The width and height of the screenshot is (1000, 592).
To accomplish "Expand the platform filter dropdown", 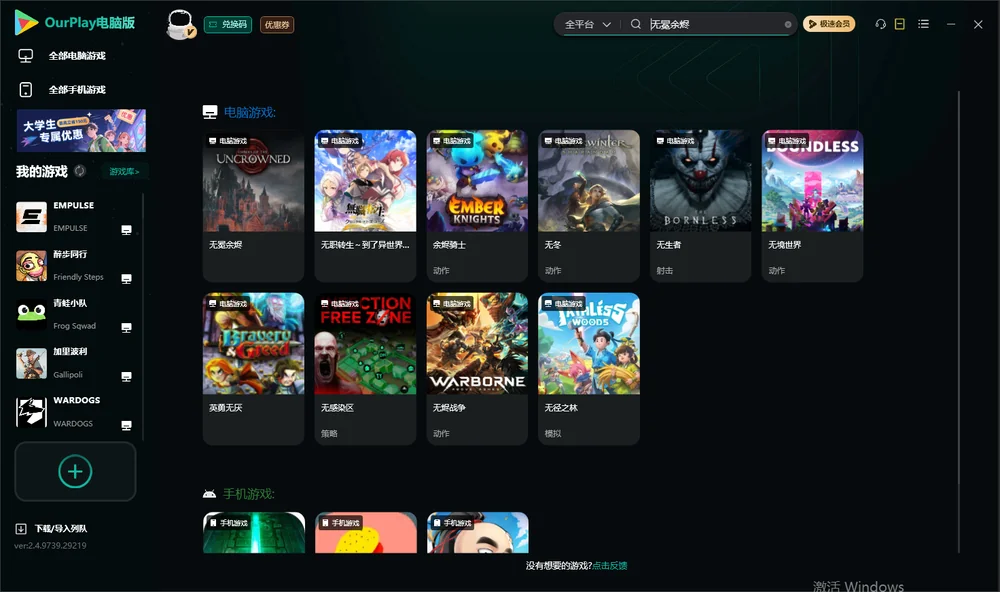I will [x=587, y=24].
